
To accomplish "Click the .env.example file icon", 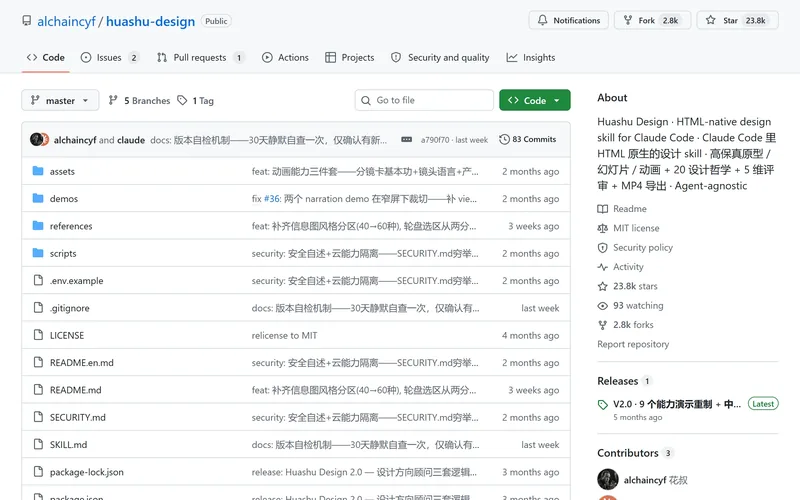I will click(x=38, y=280).
